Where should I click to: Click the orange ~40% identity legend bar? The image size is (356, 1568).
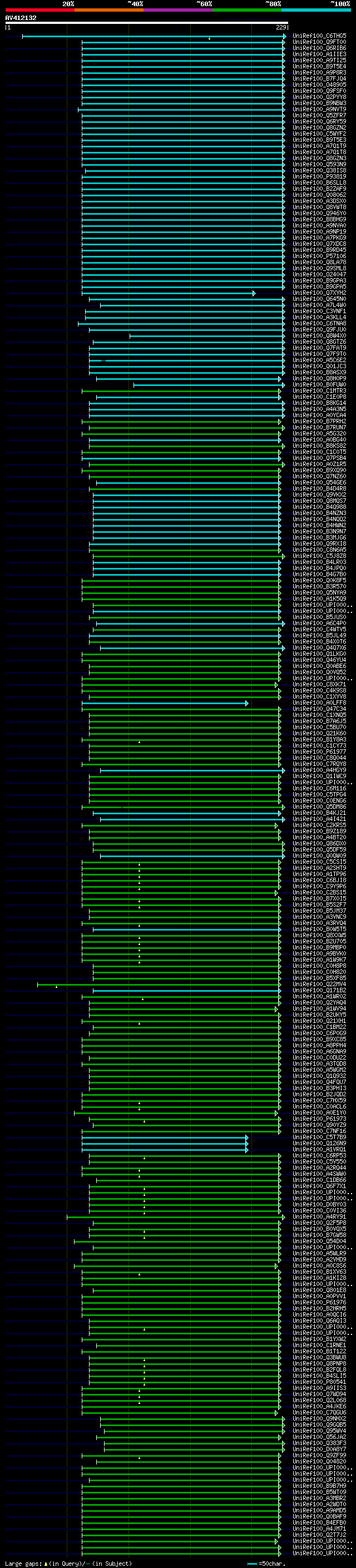click(109, 10)
